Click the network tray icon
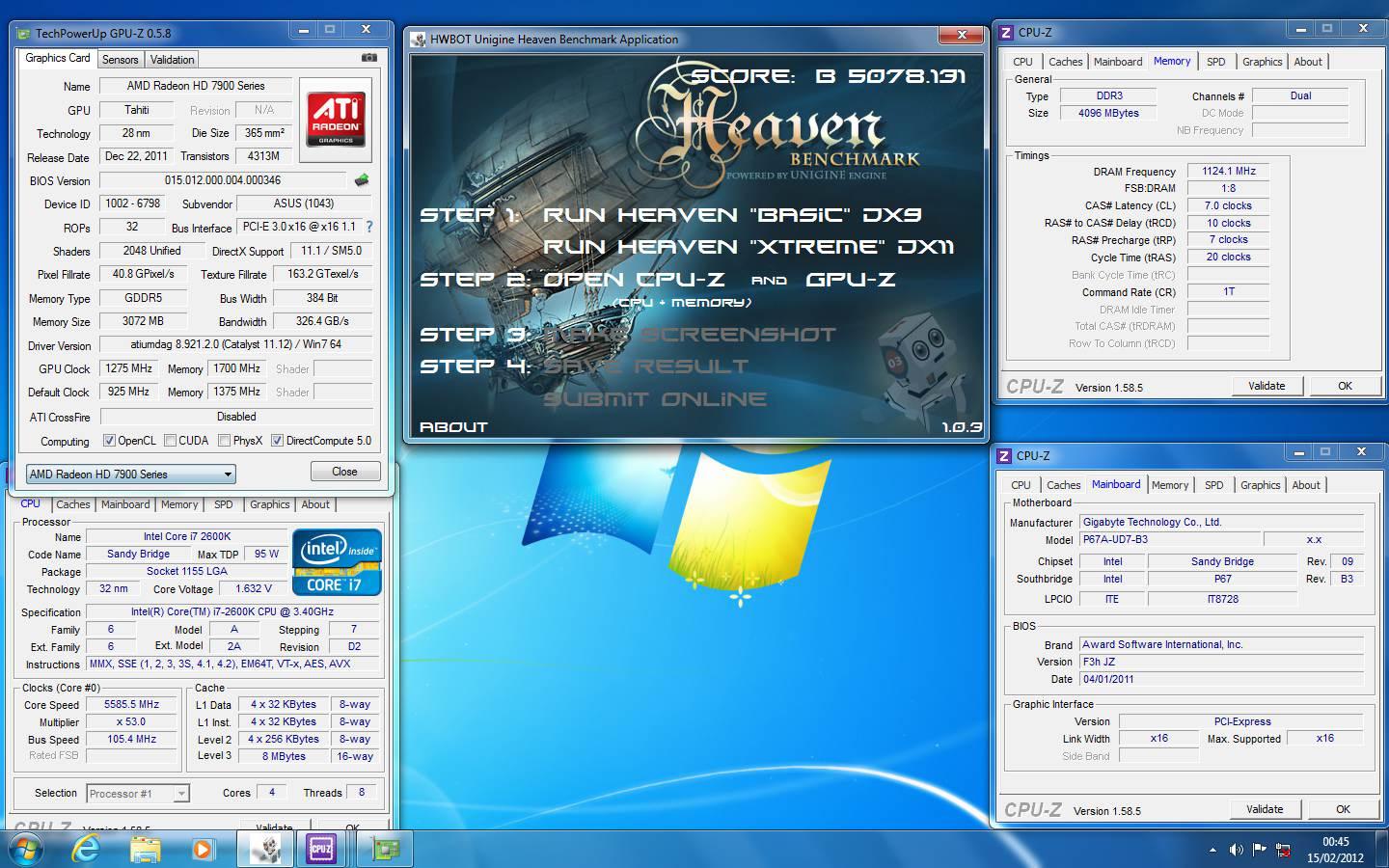Screen dimensions: 1389x868 pyautogui.click(x=1283, y=850)
